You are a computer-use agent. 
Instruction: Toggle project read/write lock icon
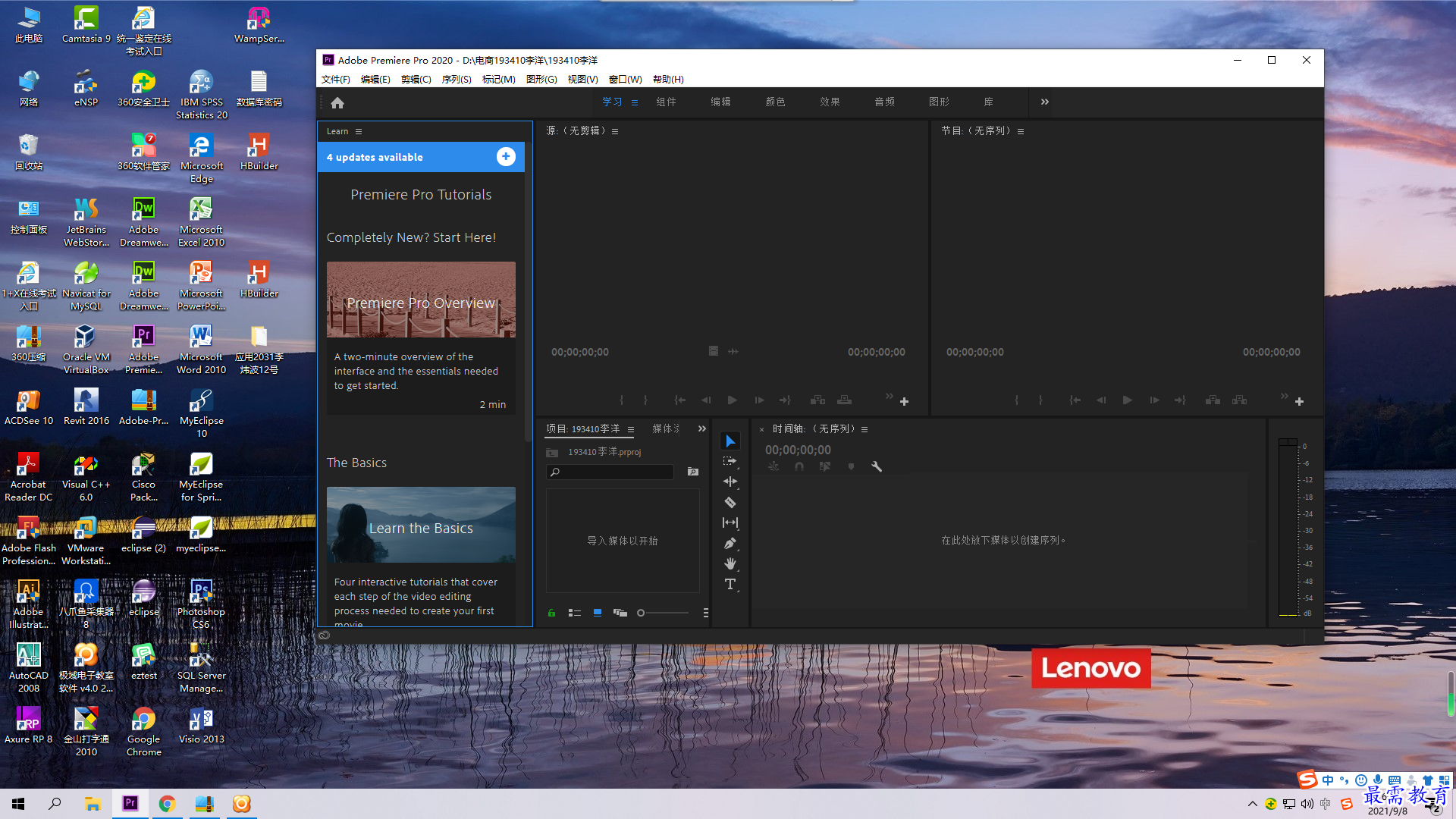pyautogui.click(x=551, y=613)
